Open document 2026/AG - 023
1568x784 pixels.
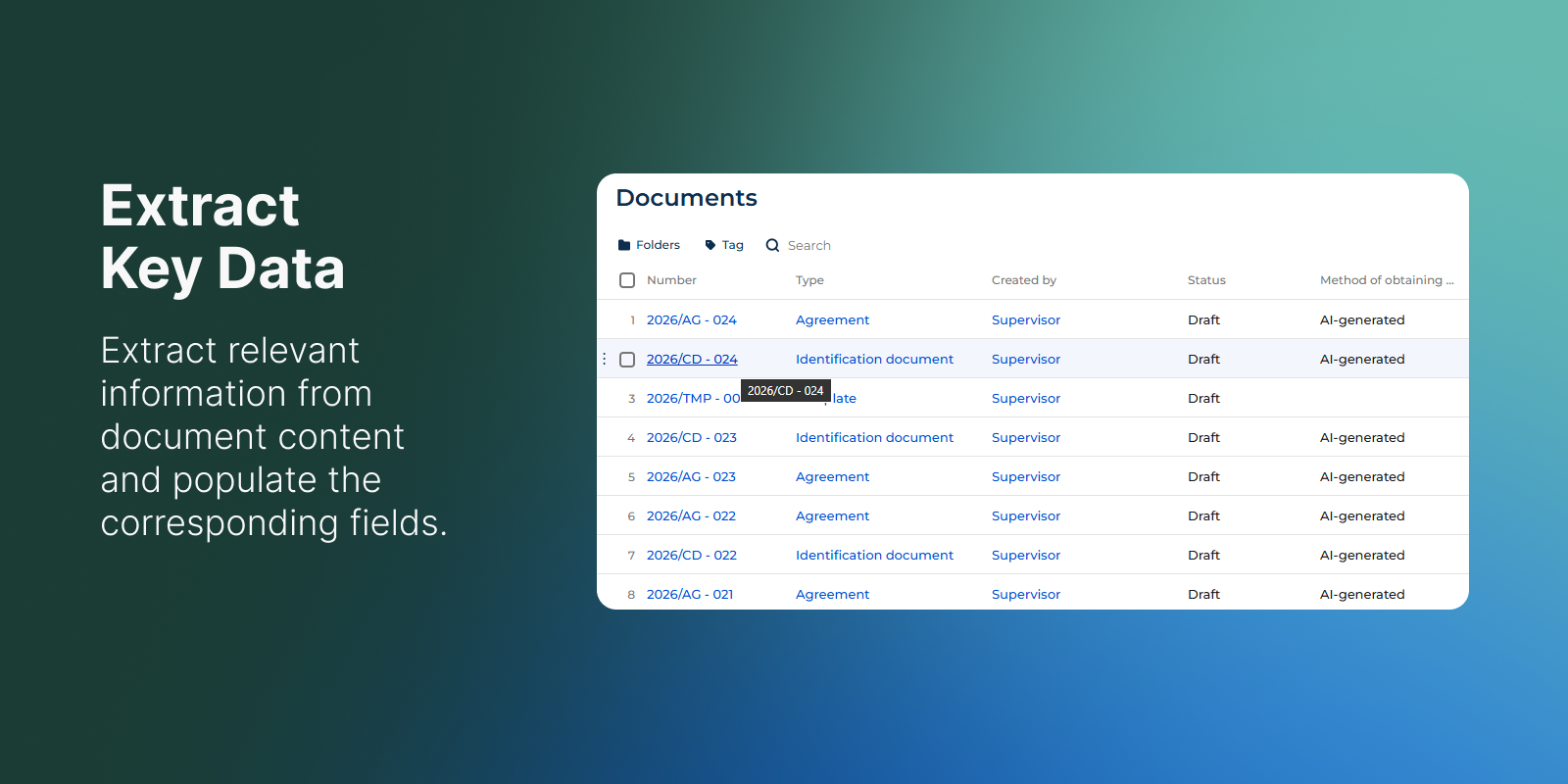[x=691, y=477]
